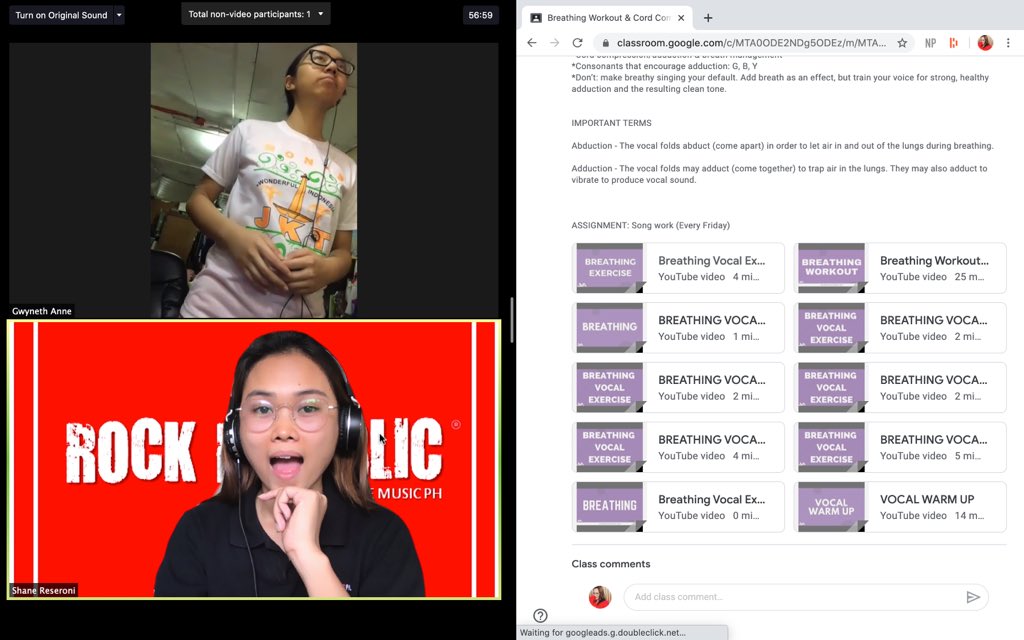
Task: Click Class comments heading
Action: coord(611,564)
